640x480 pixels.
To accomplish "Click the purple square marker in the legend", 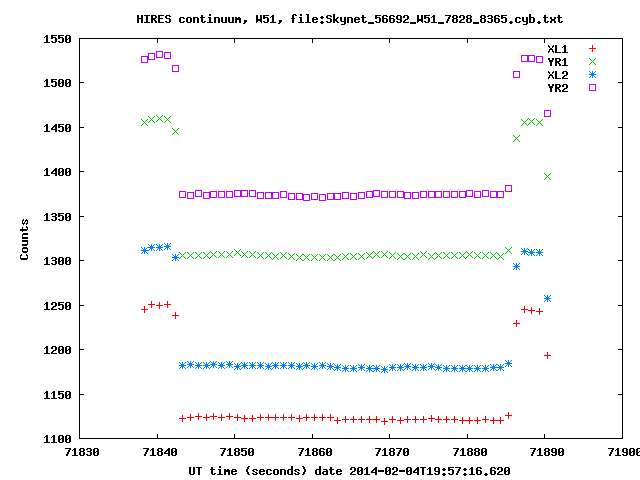I will click(592, 87).
